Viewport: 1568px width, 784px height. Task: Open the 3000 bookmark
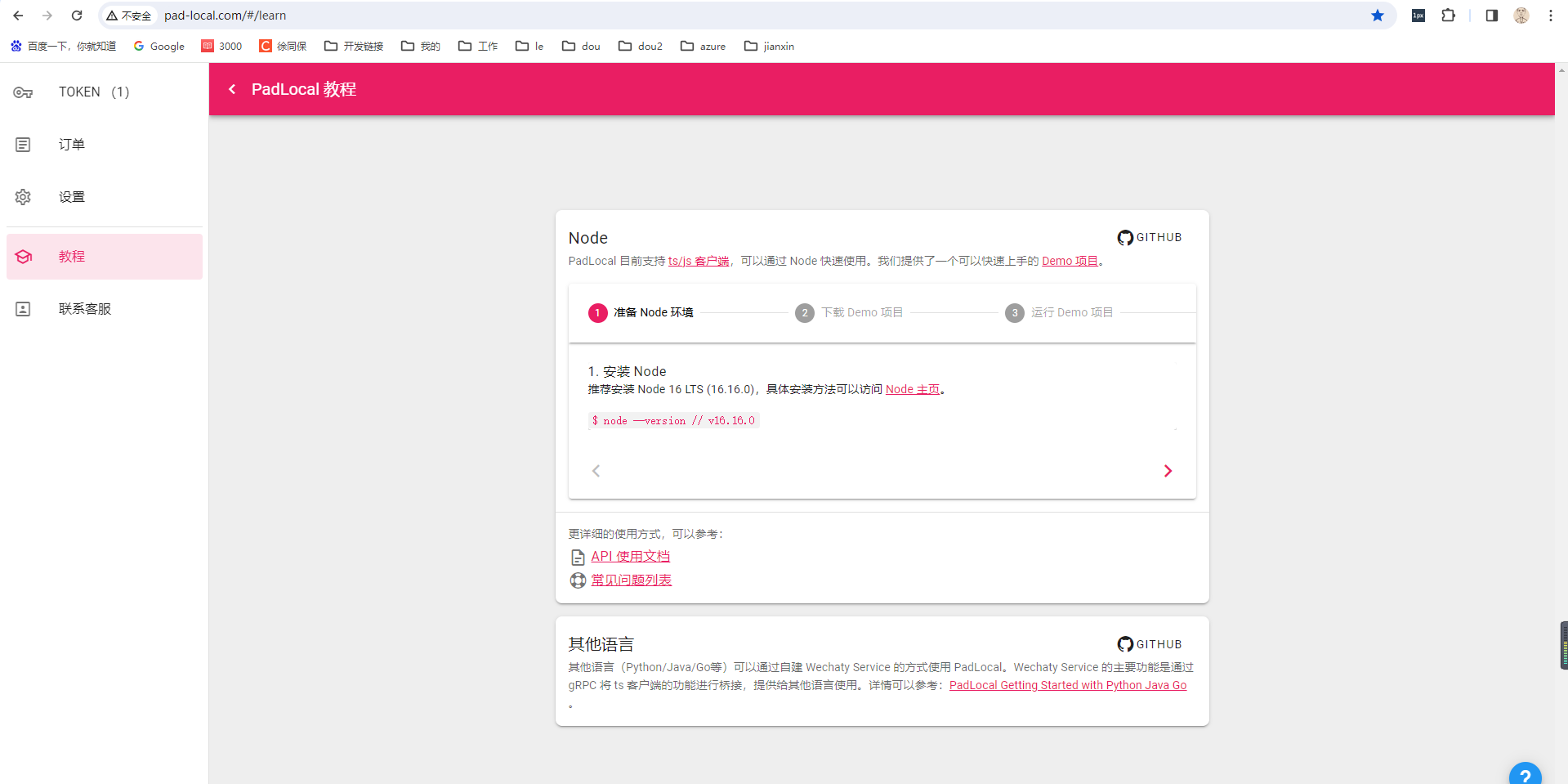click(222, 46)
